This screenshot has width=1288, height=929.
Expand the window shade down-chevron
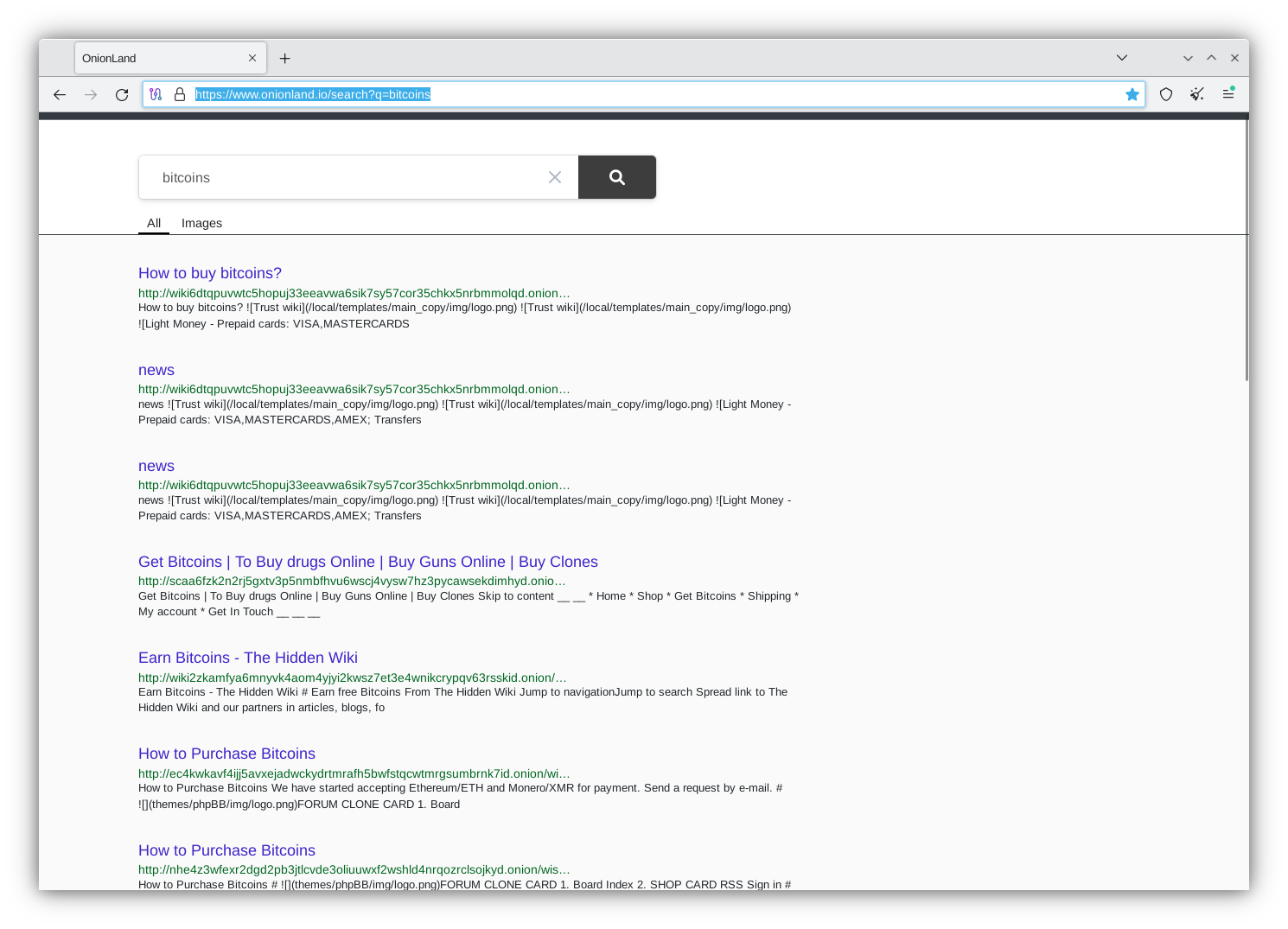(1187, 57)
